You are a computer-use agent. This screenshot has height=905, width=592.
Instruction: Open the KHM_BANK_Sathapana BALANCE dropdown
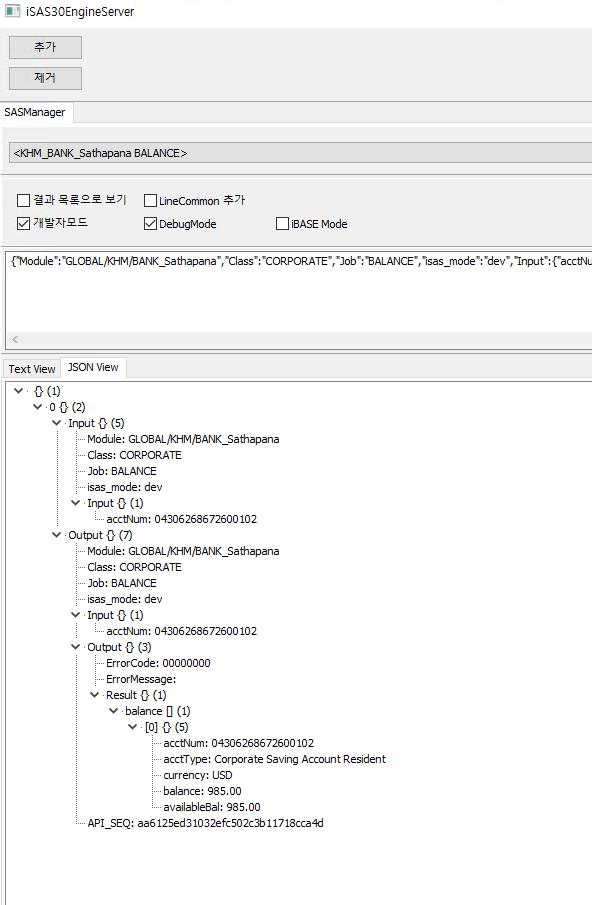pos(301,153)
